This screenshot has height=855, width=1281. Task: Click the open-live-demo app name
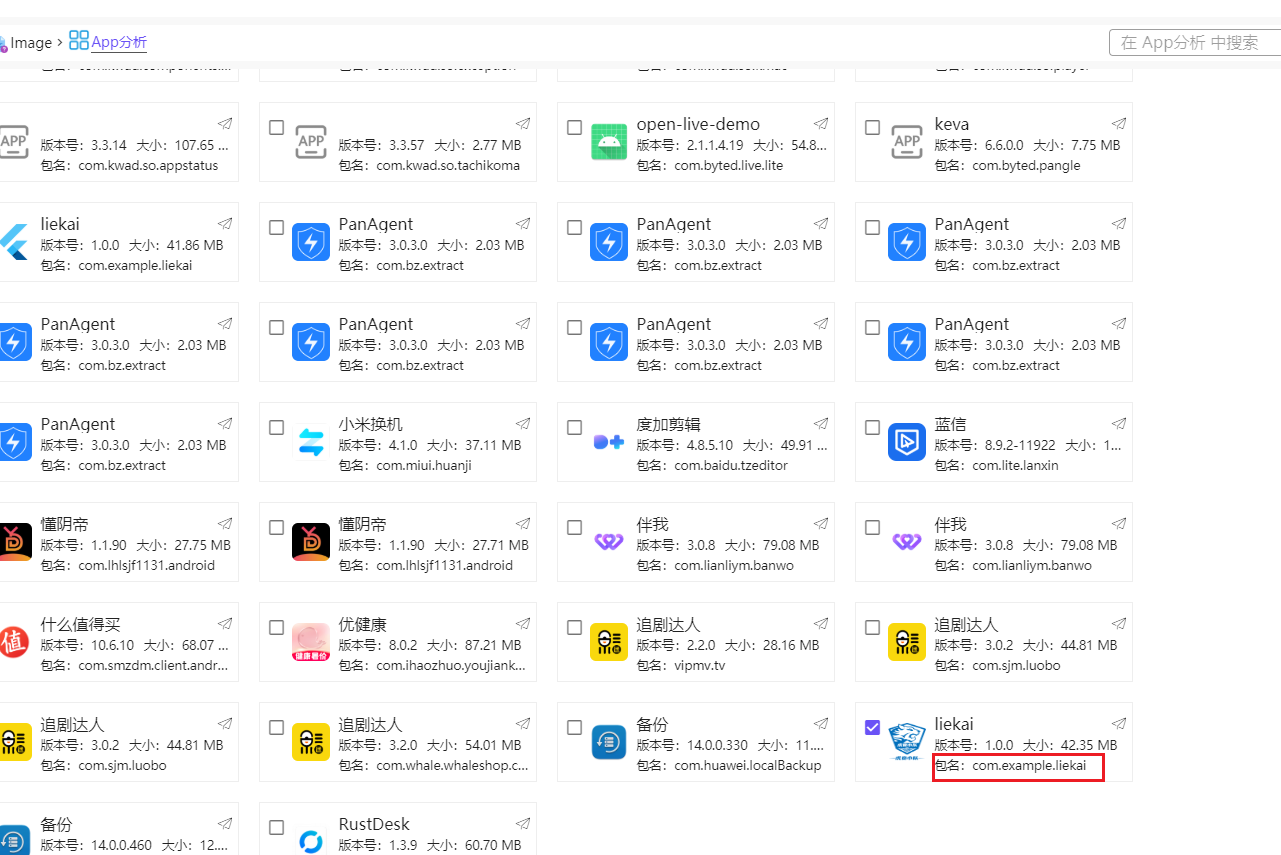[698, 124]
